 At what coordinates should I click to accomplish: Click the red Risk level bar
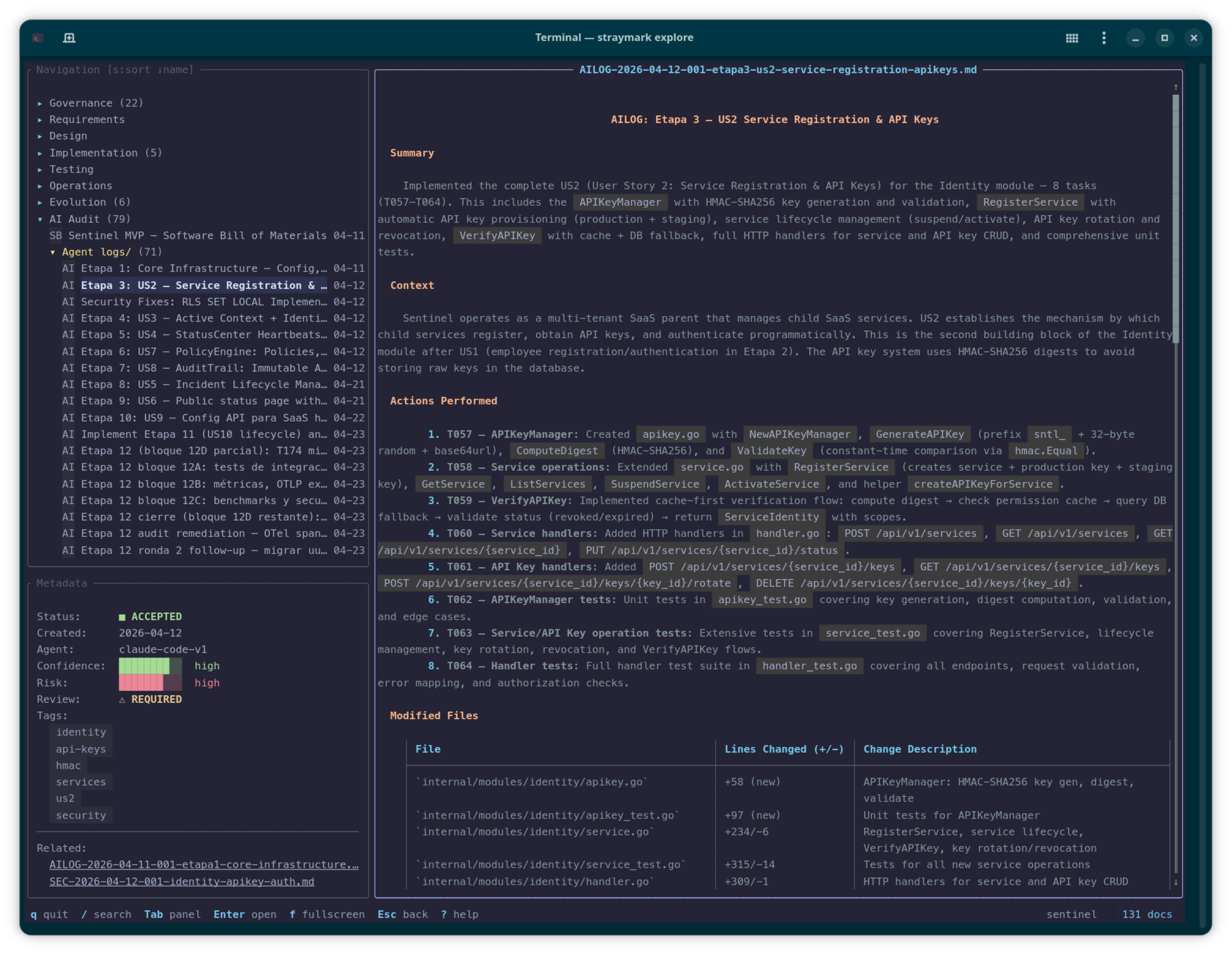(x=150, y=683)
